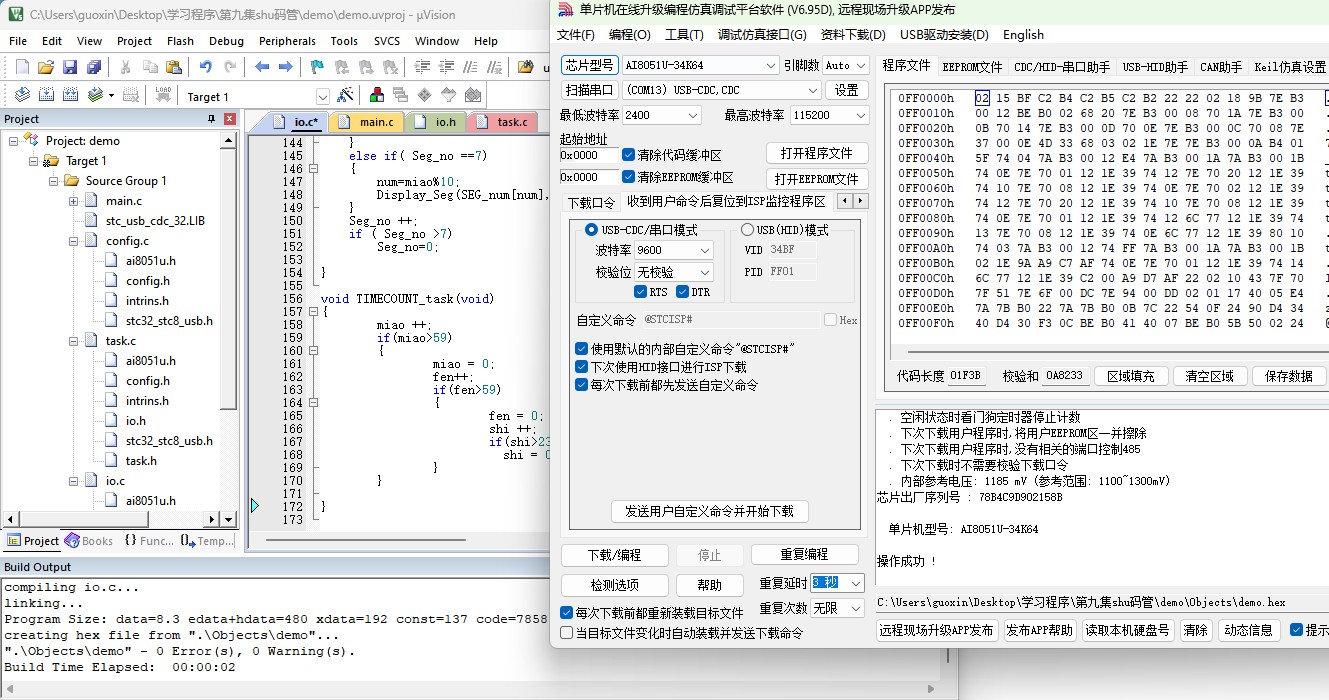Select the USB(HID)模式 radio button
The width and height of the screenshot is (1329, 700).
point(747,230)
